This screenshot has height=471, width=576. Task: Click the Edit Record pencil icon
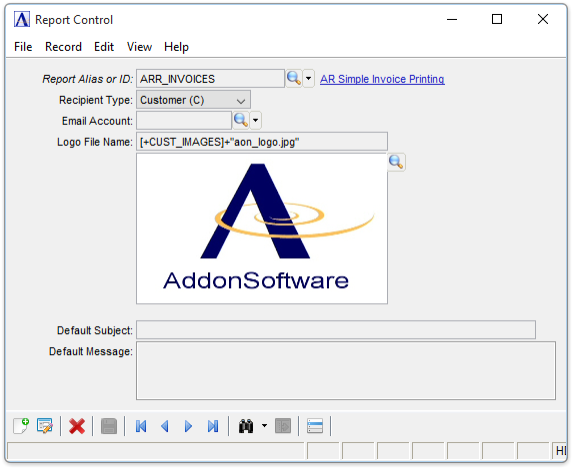[x=45, y=426]
